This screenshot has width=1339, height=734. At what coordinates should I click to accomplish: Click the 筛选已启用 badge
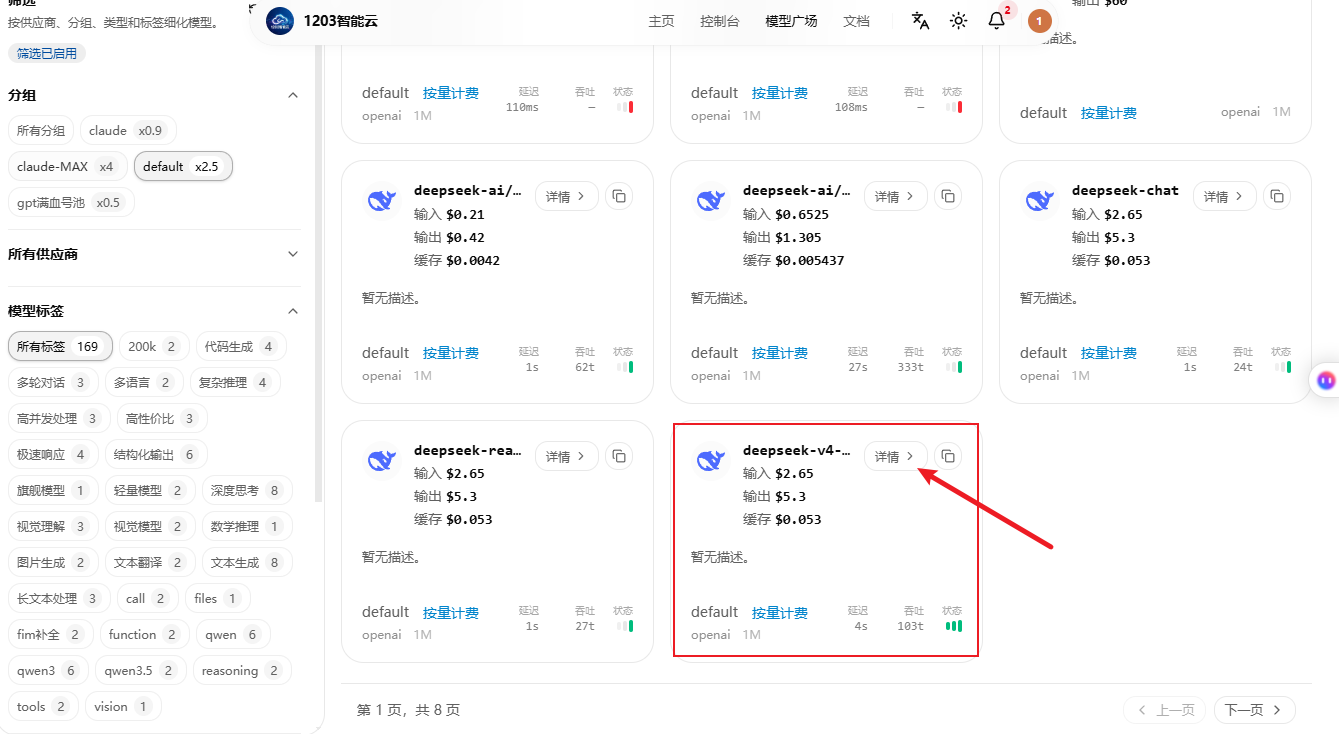47,53
